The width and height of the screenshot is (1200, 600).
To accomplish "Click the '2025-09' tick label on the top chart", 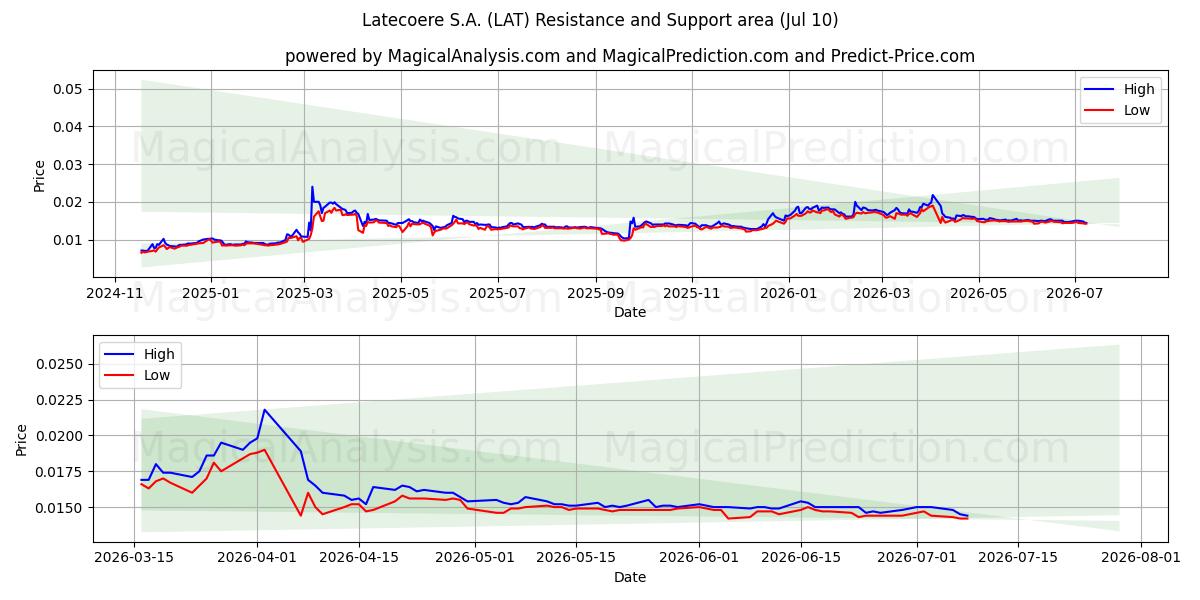I will click(595, 294).
